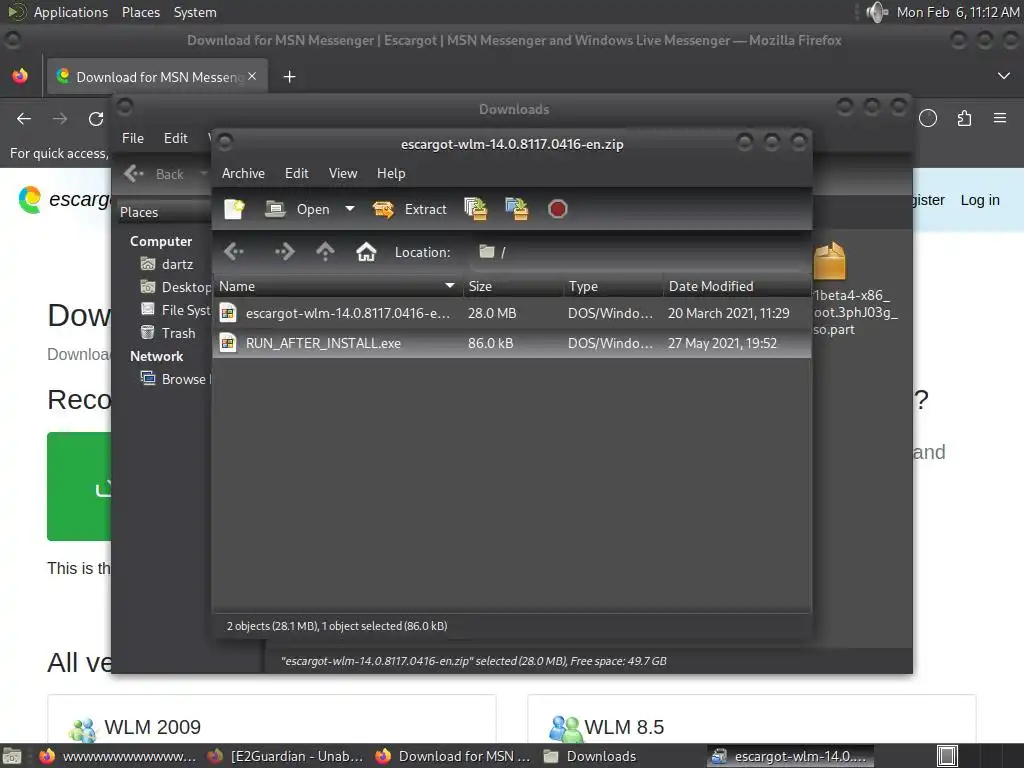Screen dimensions: 1024x768
Task: Click the Open archive toolbar button
Action: (x=297, y=209)
